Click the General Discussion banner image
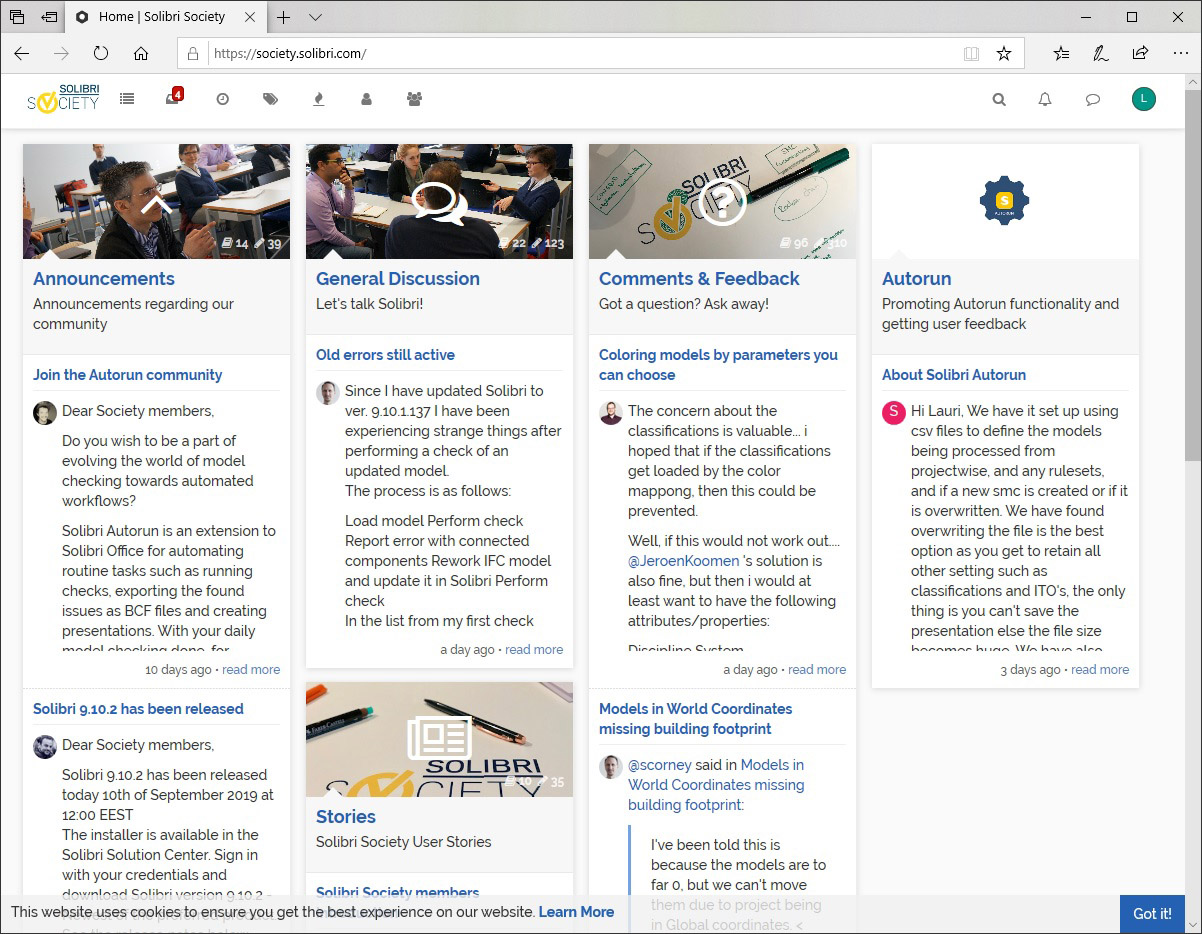This screenshot has width=1202, height=934. coord(439,201)
